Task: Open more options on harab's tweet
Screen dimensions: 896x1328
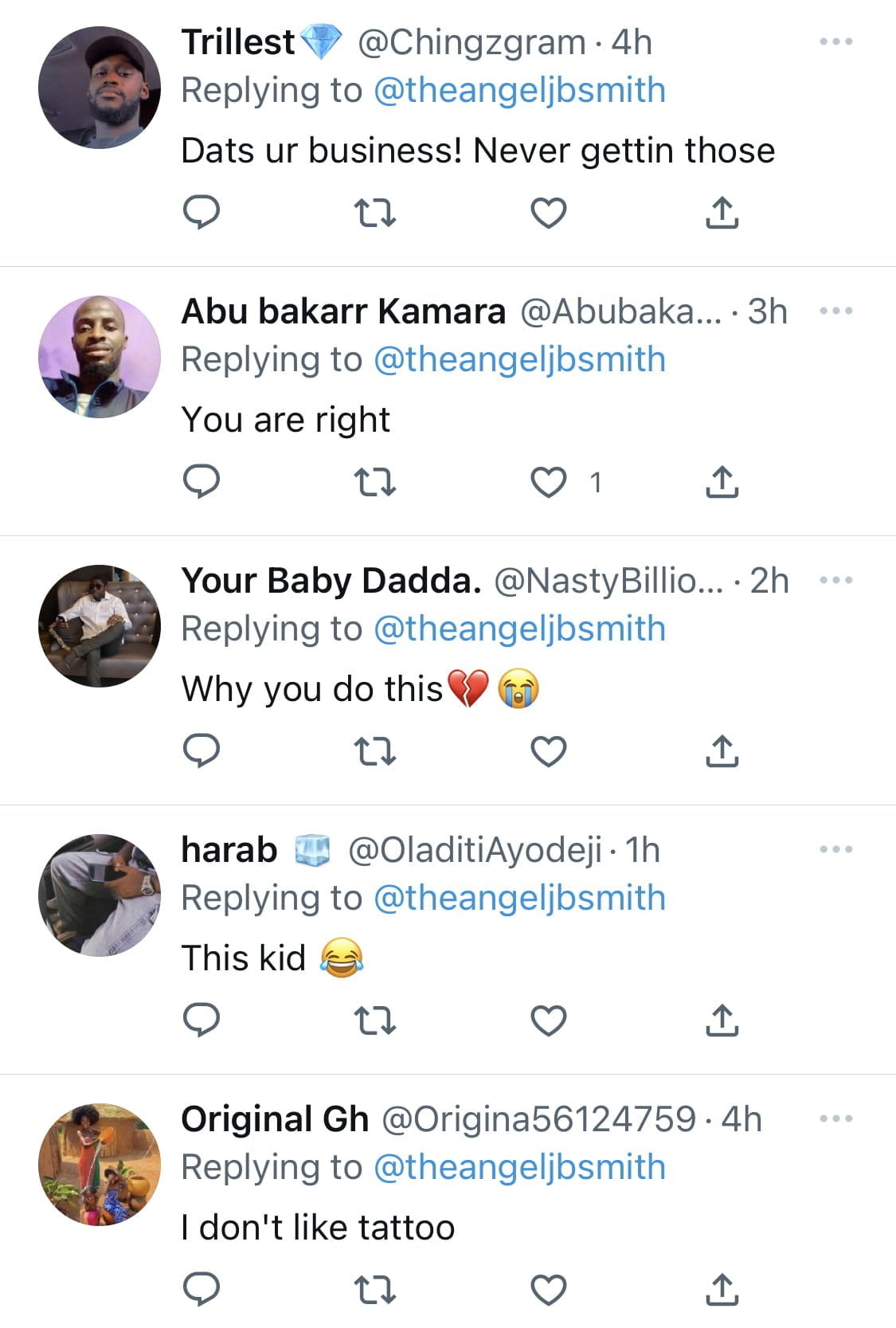Action: [836, 849]
